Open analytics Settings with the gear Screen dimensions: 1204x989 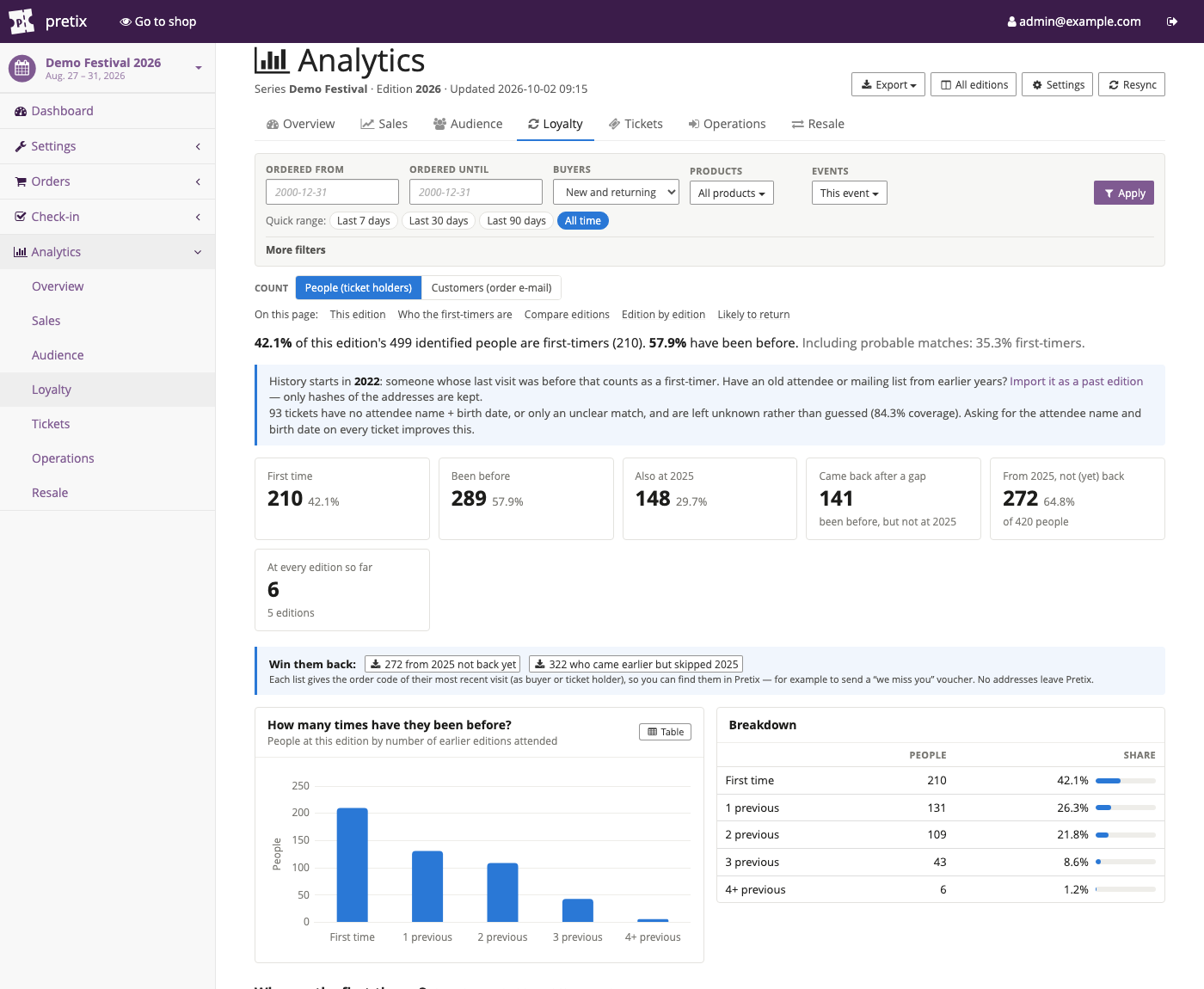coord(1058,84)
